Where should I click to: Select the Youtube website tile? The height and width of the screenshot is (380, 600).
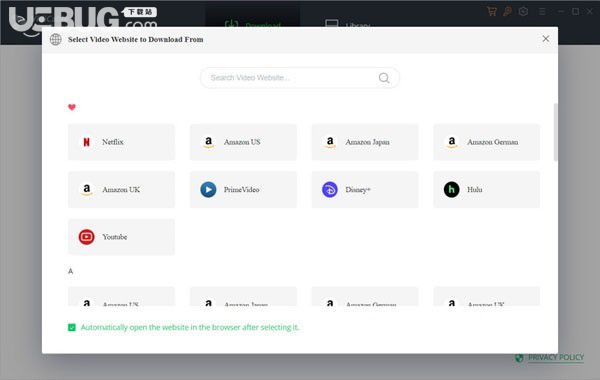click(x=121, y=237)
